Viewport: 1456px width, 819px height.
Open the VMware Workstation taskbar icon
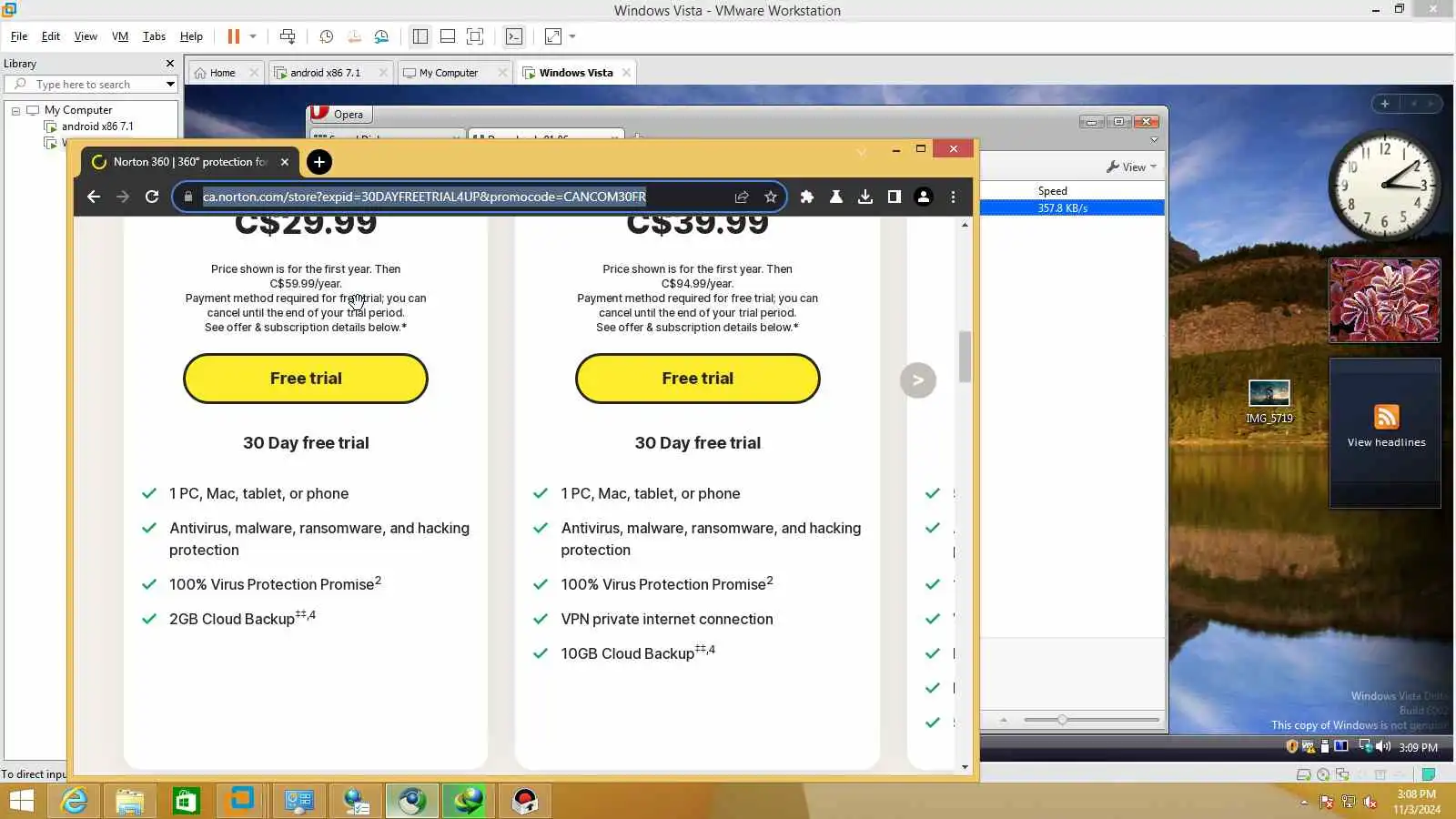tap(242, 801)
